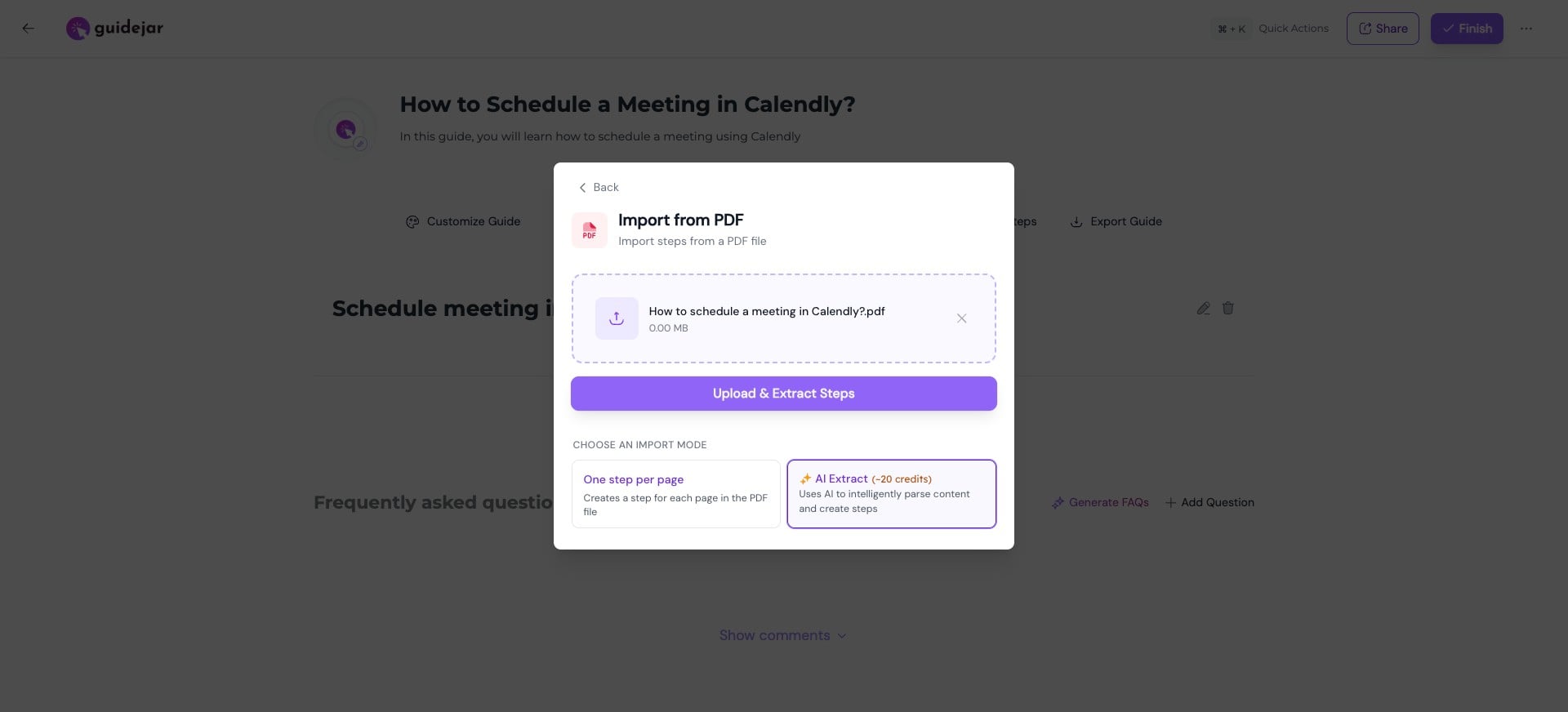Remove the uploaded Calendly PDF with the X
1568x712 pixels.
click(961, 318)
